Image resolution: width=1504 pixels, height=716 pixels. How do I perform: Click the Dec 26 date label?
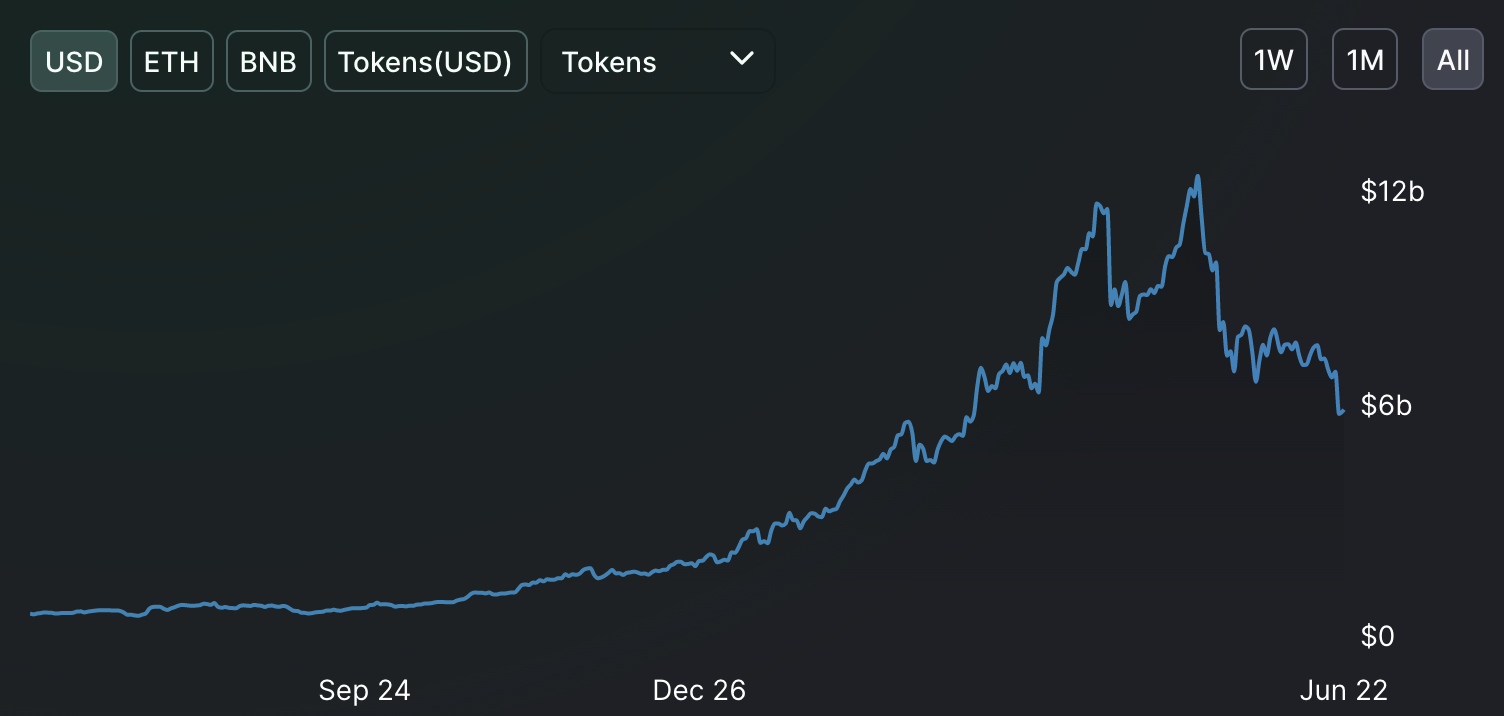700,690
